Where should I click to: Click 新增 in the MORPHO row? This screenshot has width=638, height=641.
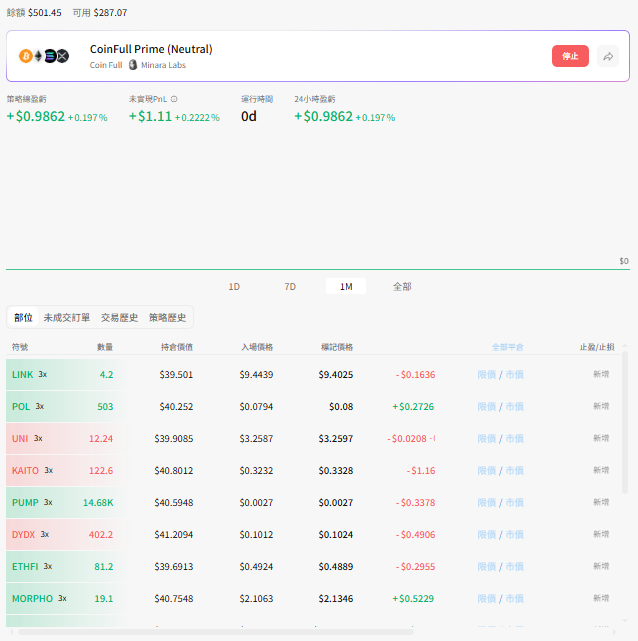(601, 598)
